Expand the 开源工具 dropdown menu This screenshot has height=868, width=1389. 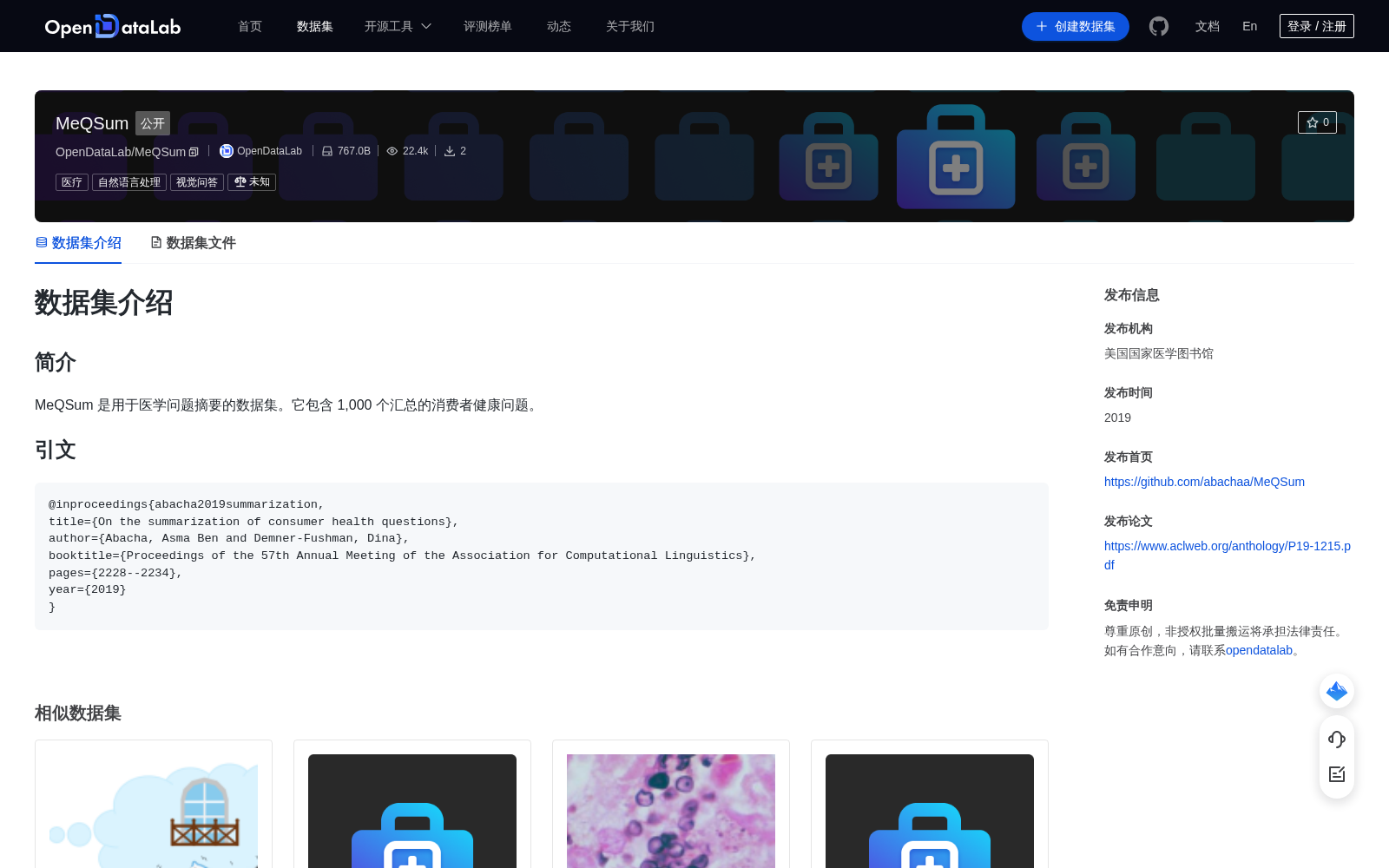[398, 26]
